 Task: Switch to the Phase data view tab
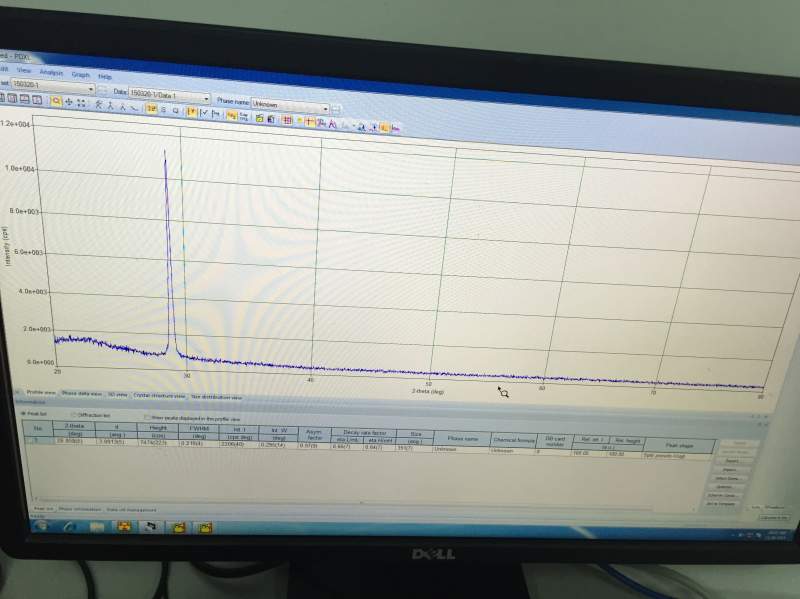point(81,393)
